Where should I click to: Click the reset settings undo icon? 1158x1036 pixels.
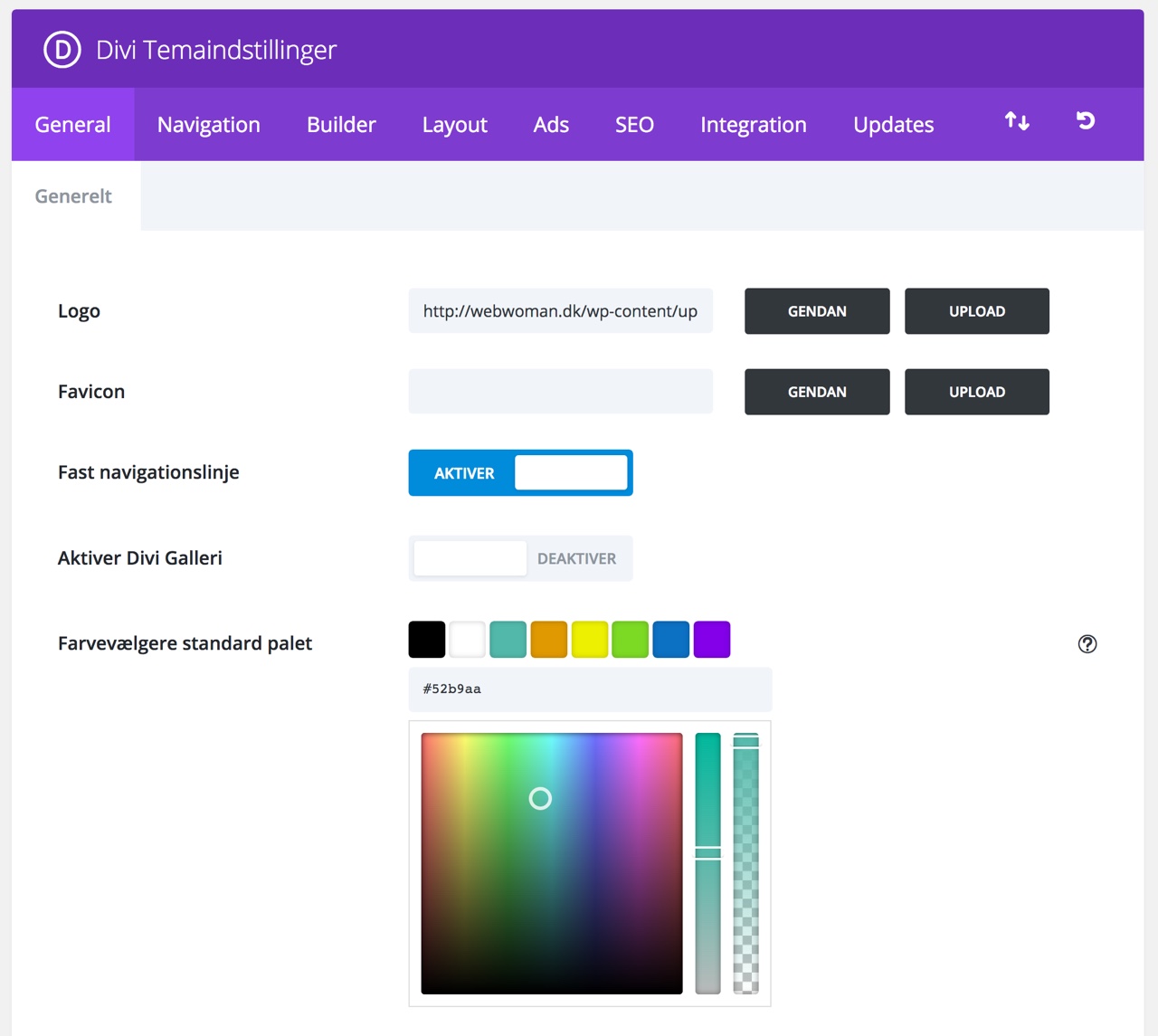tap(1086, 120)
